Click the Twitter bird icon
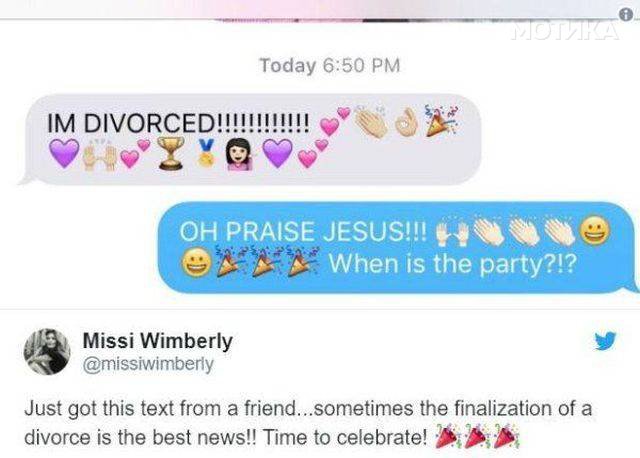This screenshot has width=640, height=458. click(604, 341)
